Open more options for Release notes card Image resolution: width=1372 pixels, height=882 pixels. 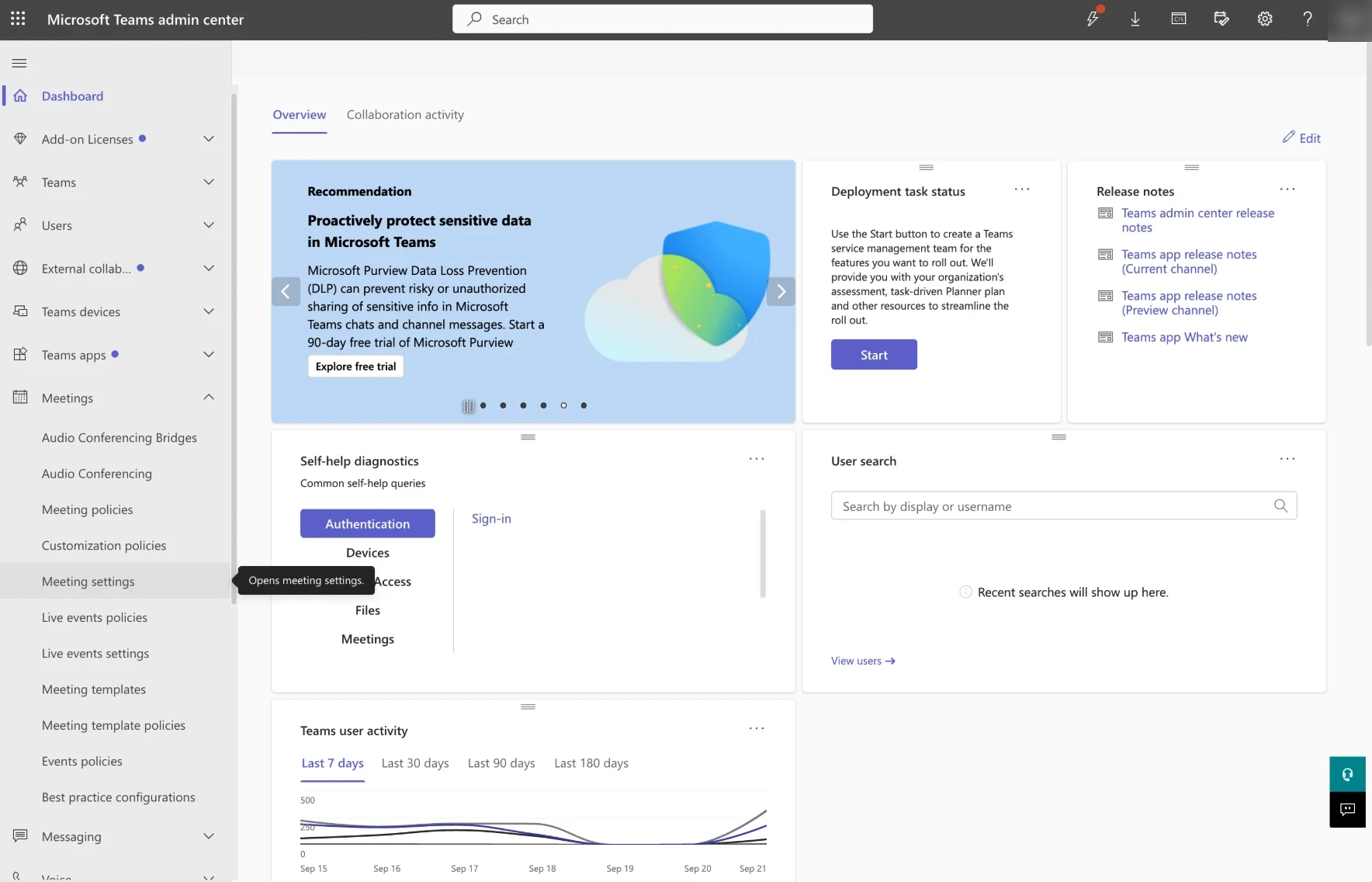pyautogui.click(x=1287, y=189)
